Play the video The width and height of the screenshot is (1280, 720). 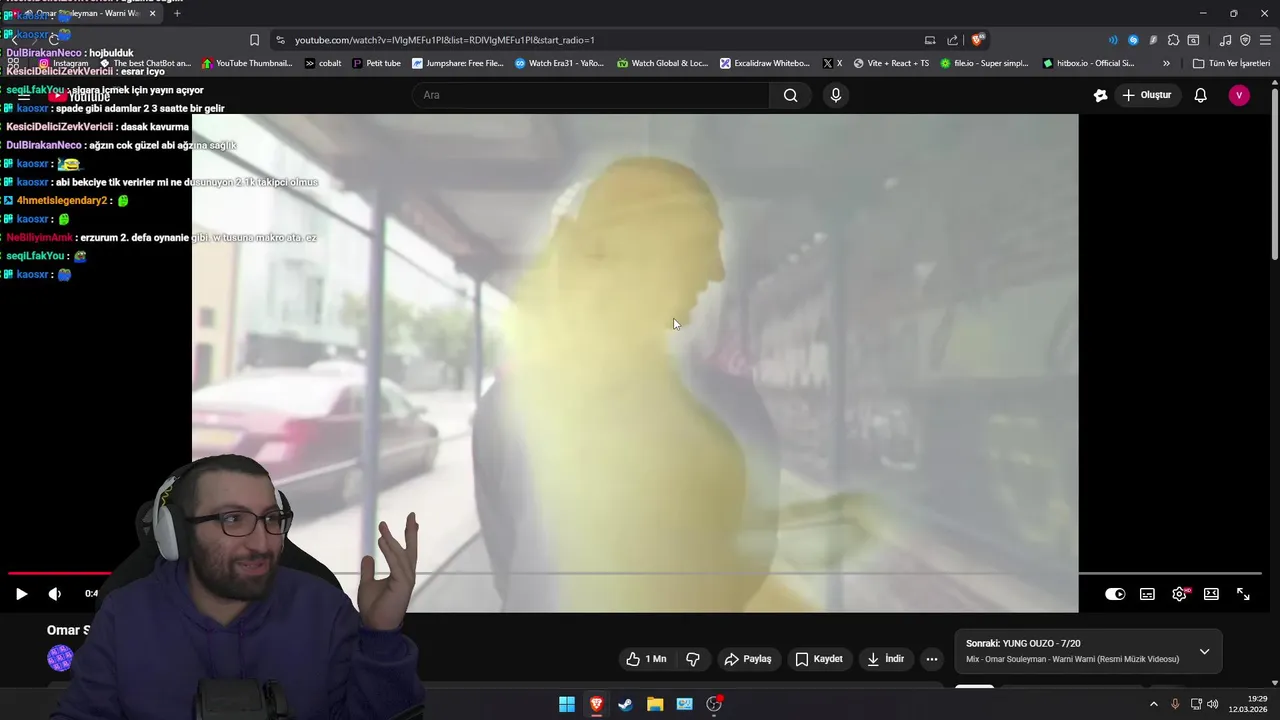21,594
